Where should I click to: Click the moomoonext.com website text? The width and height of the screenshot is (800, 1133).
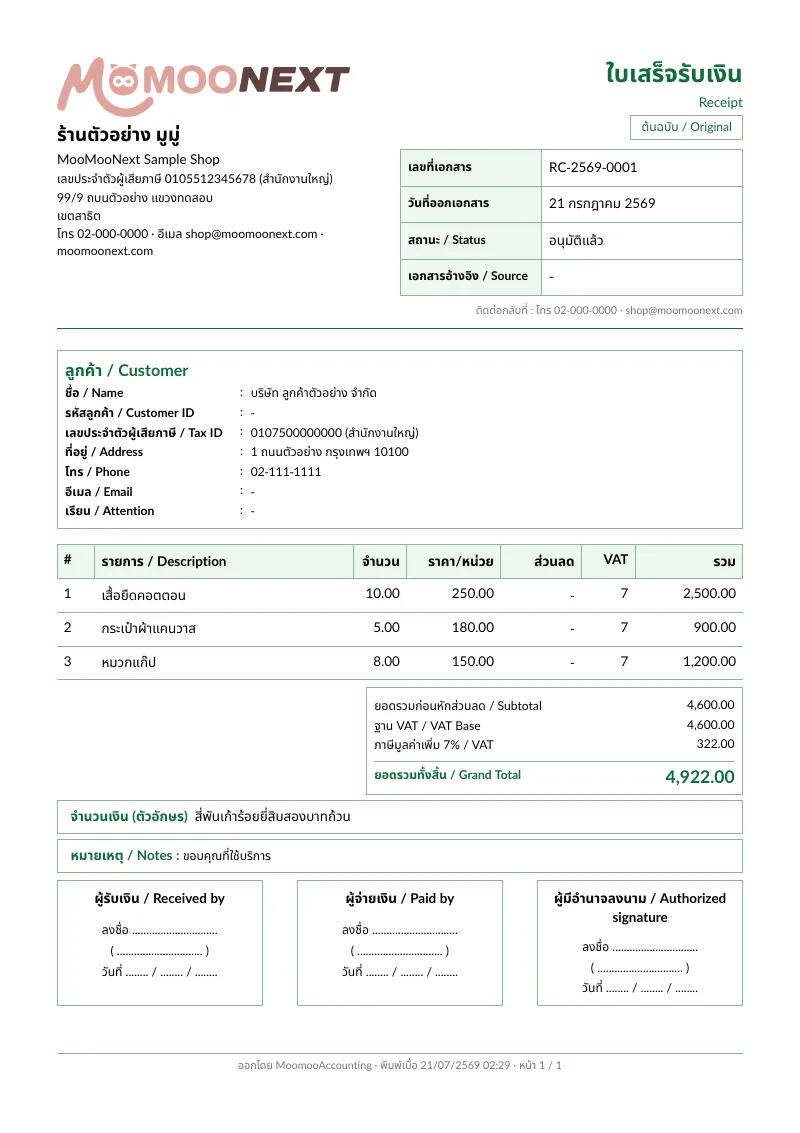105,251
